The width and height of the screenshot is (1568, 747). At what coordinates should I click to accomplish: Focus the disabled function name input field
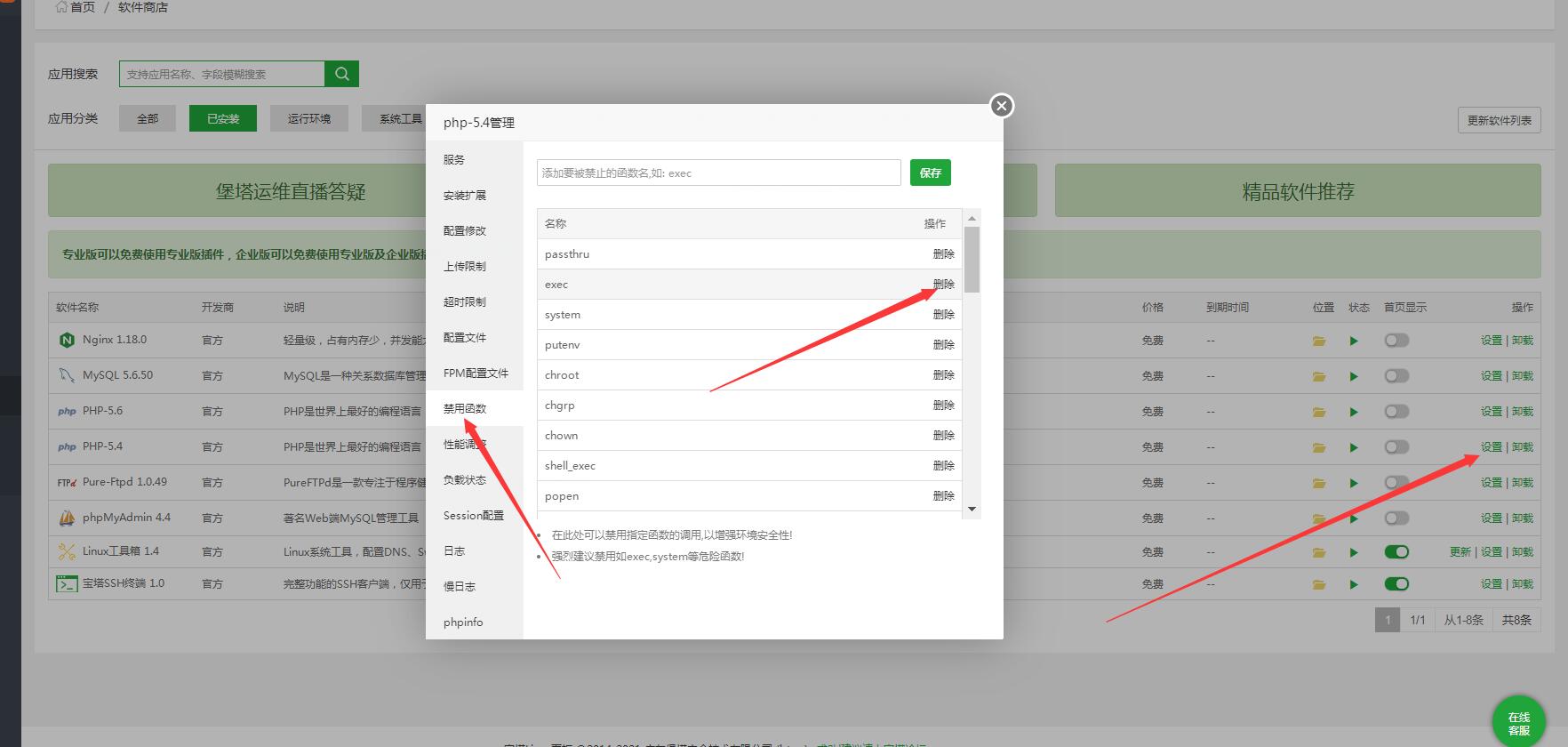(x=718, y=173)
